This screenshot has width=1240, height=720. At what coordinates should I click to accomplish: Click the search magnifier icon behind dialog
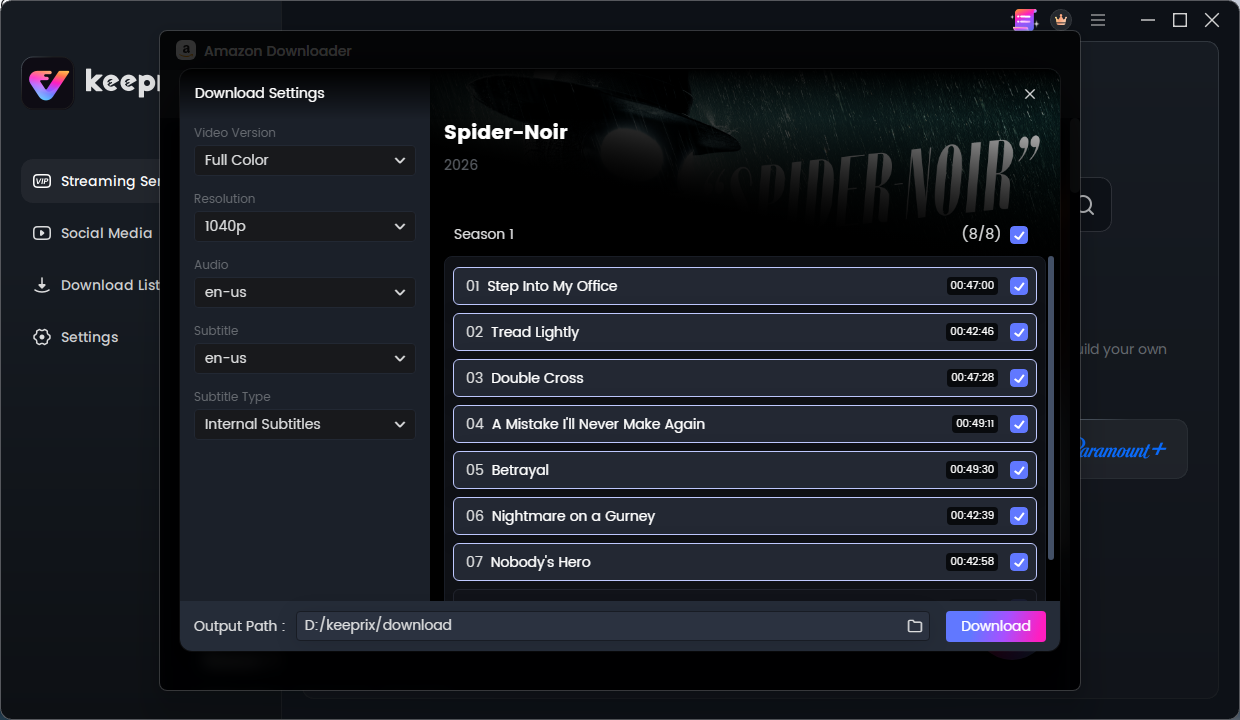coord(1085,205)
